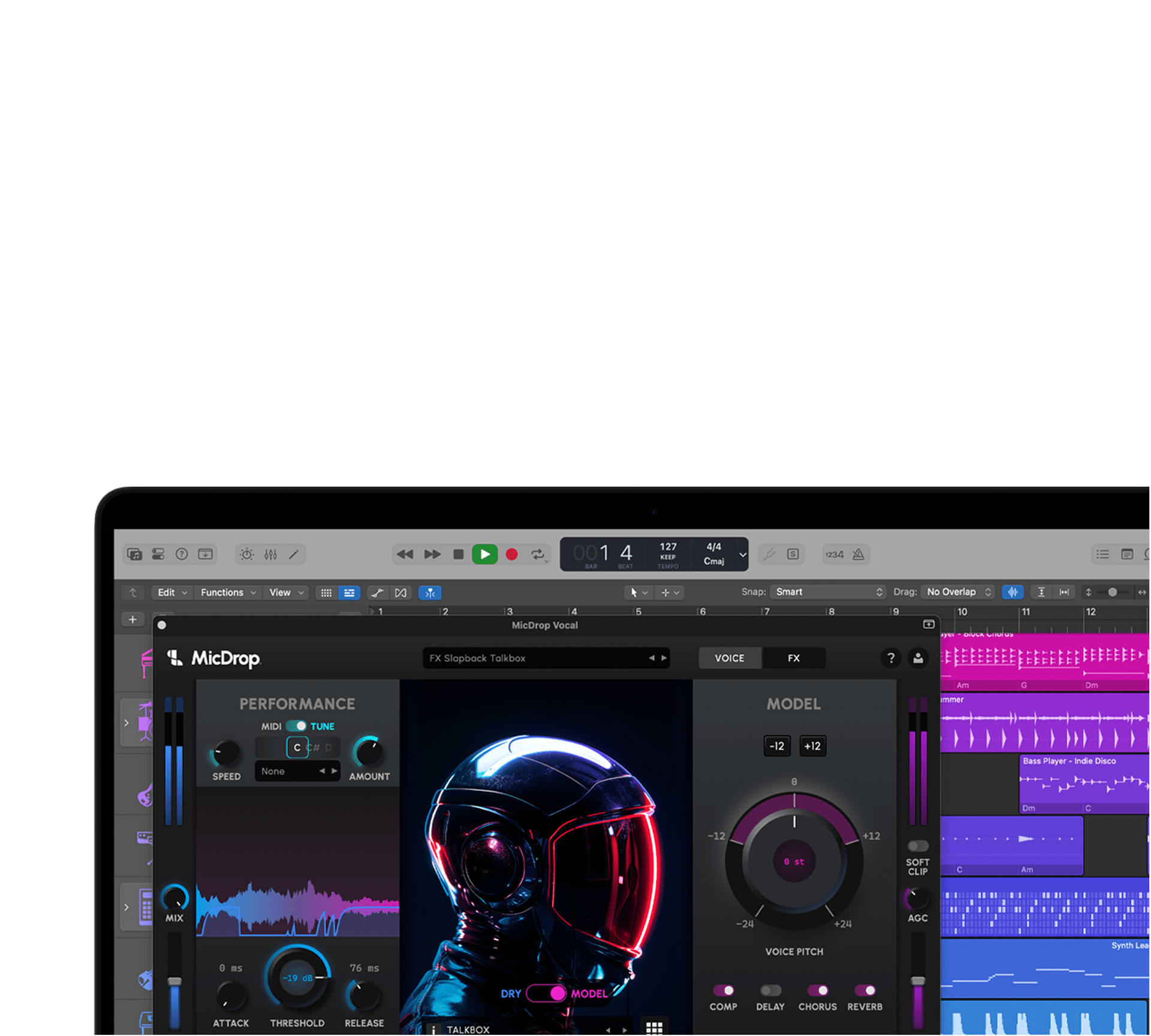The height and width of the screenshot is (1036, 1151).
Task: Toggle the MIDI/TUNE switch
Action: pos(296,725)
